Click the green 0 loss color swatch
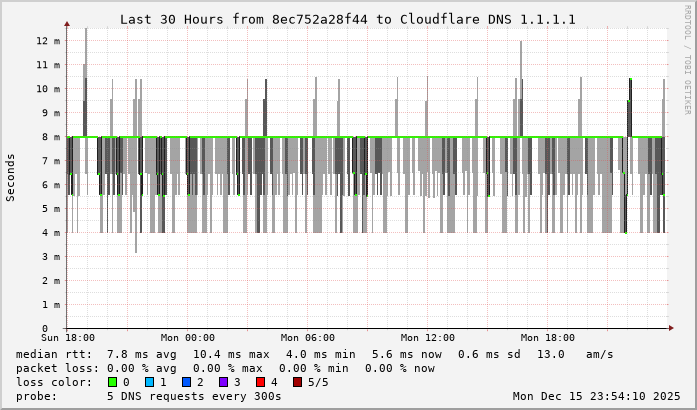Viewport: 697px width, 410px height. coord(112,382)
